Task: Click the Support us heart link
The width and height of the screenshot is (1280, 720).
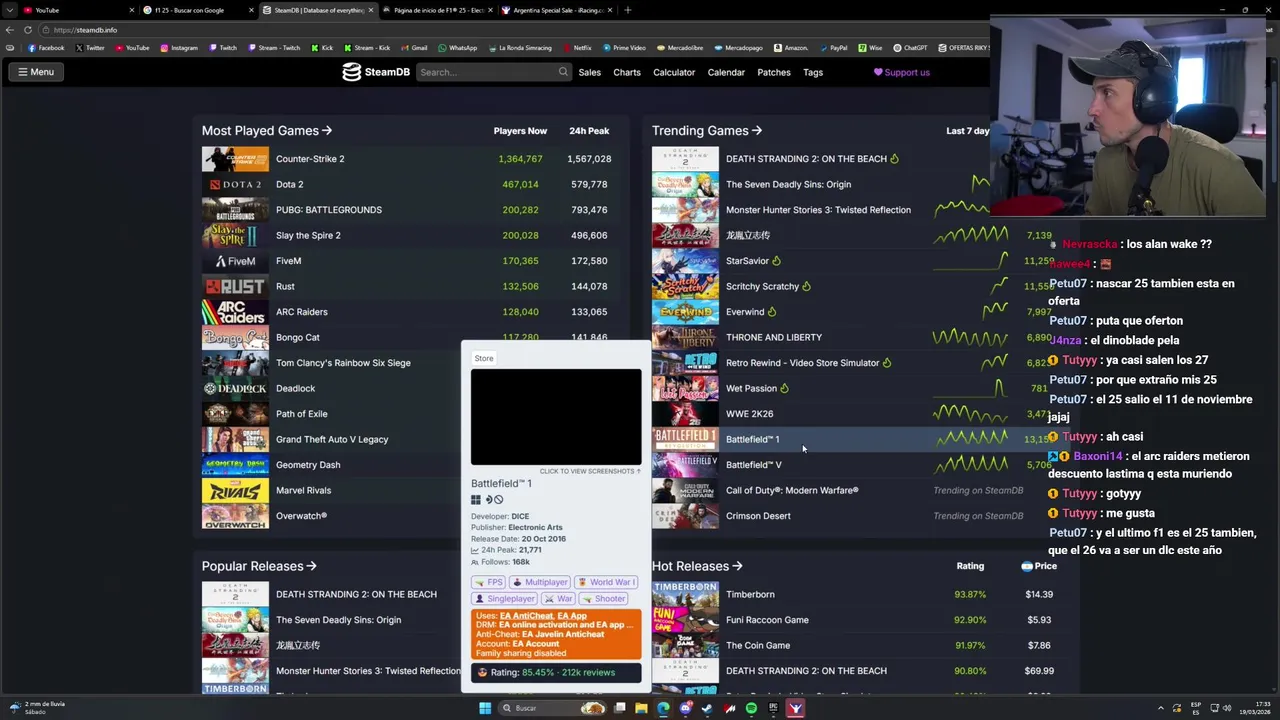Action: (x=902, y=72)
